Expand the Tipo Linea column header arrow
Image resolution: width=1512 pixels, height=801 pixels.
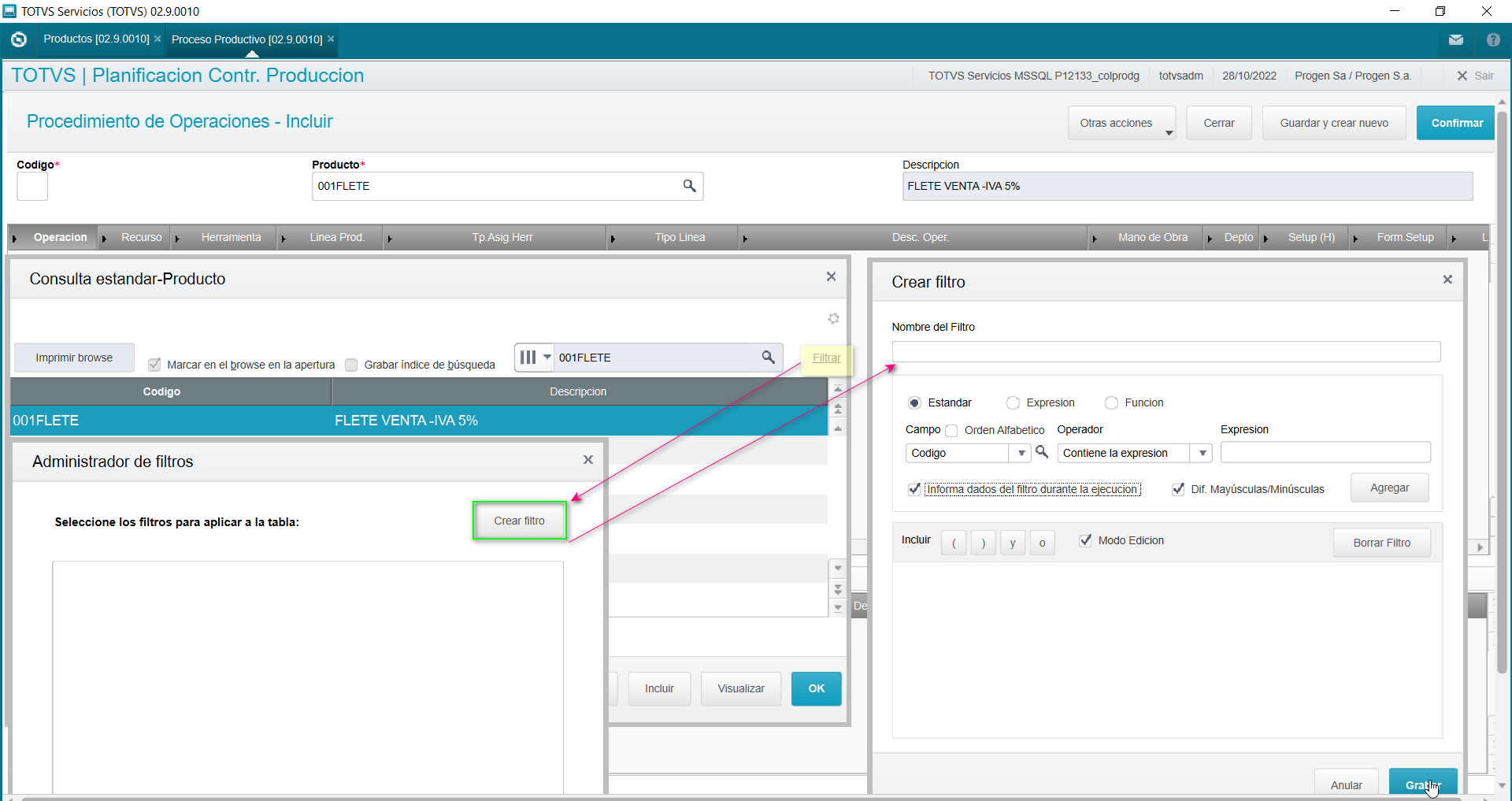[x=613, y=239]
